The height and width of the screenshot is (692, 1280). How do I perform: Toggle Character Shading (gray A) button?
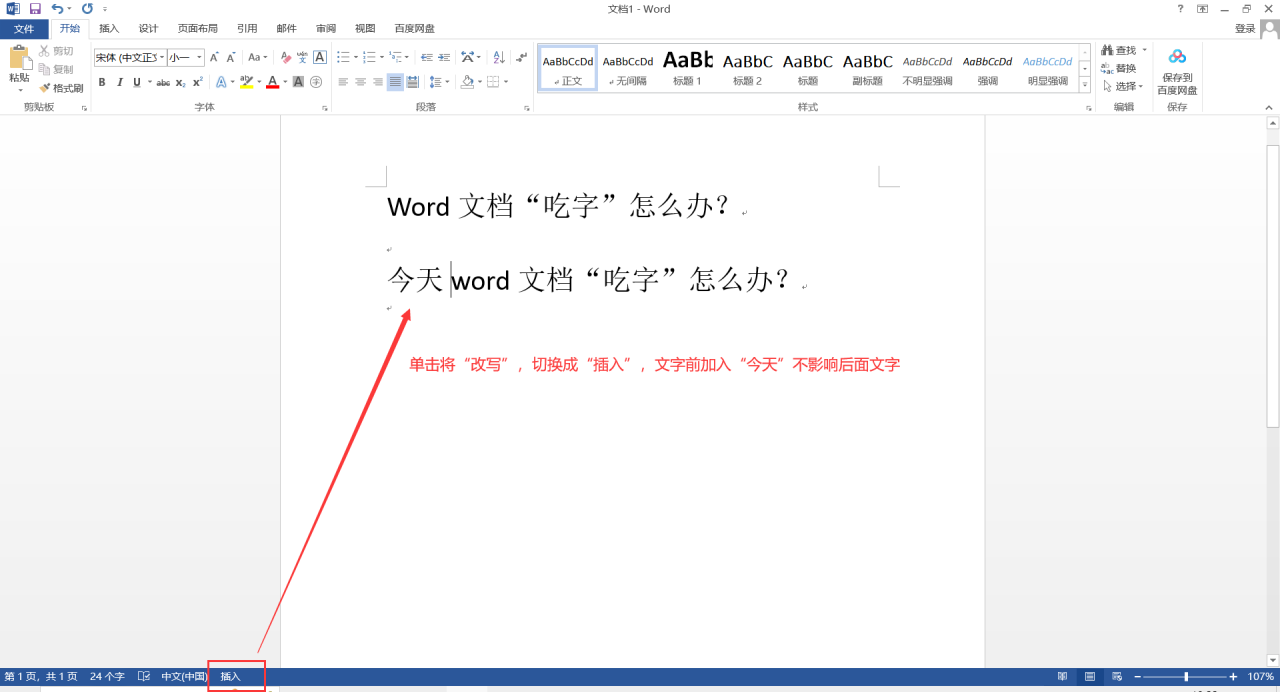[298, 82]
